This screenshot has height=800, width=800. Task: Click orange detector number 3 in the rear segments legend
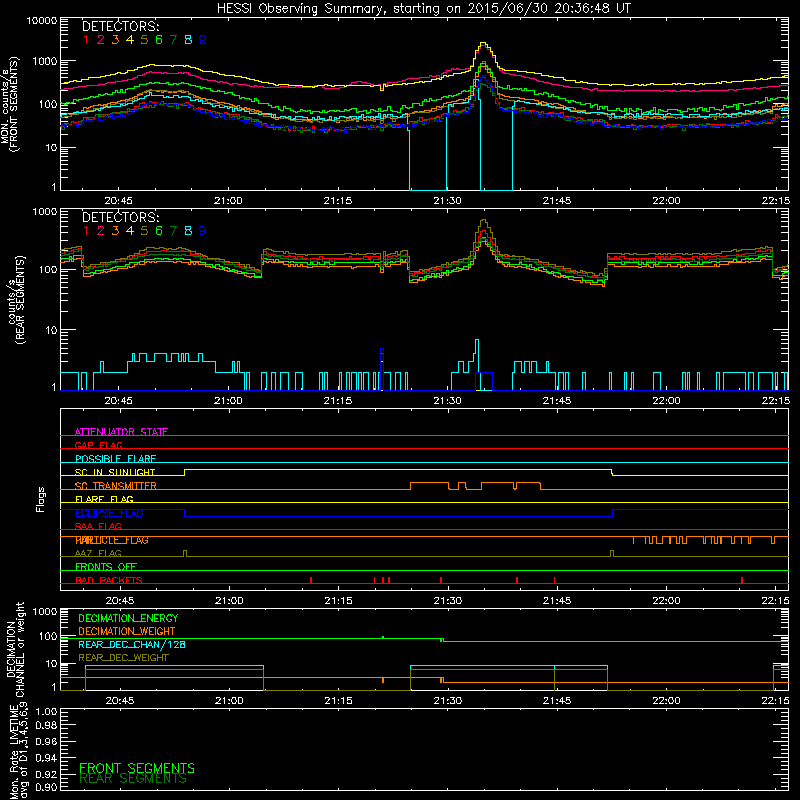(x=115, y=231)
